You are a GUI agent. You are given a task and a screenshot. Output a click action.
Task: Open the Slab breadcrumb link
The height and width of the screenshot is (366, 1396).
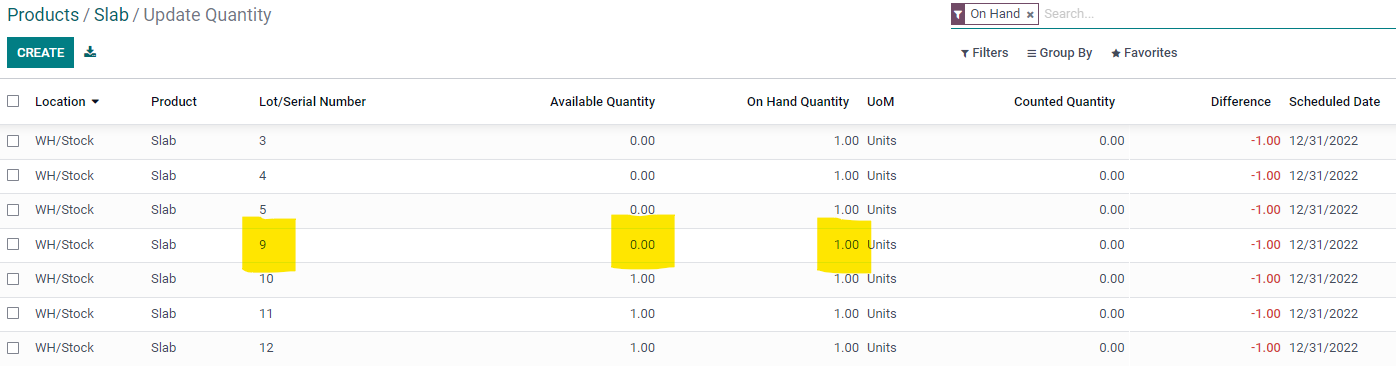111,15
